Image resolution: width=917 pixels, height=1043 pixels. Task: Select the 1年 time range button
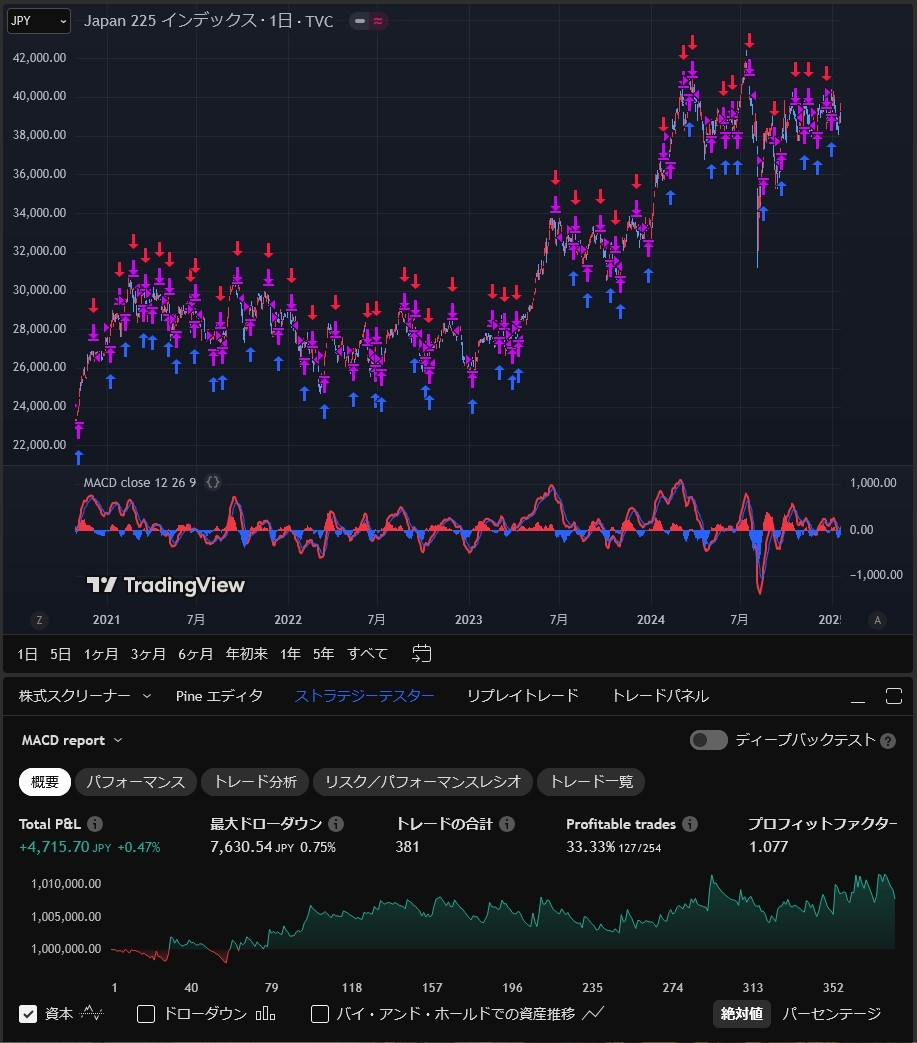point(289,653)
